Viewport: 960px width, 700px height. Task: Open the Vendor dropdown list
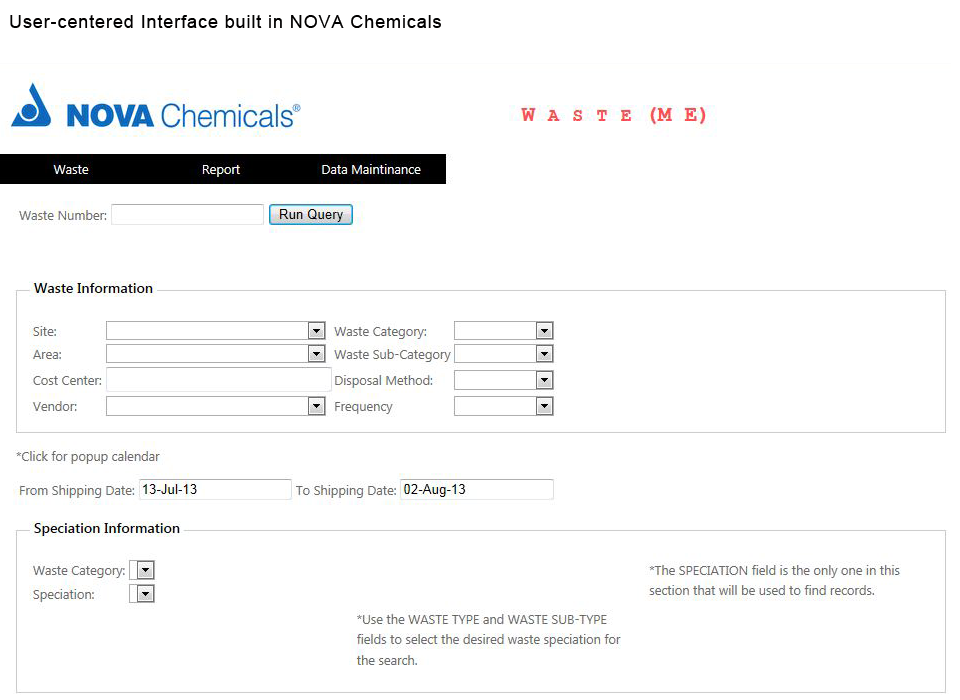click(x=216, y=406)
